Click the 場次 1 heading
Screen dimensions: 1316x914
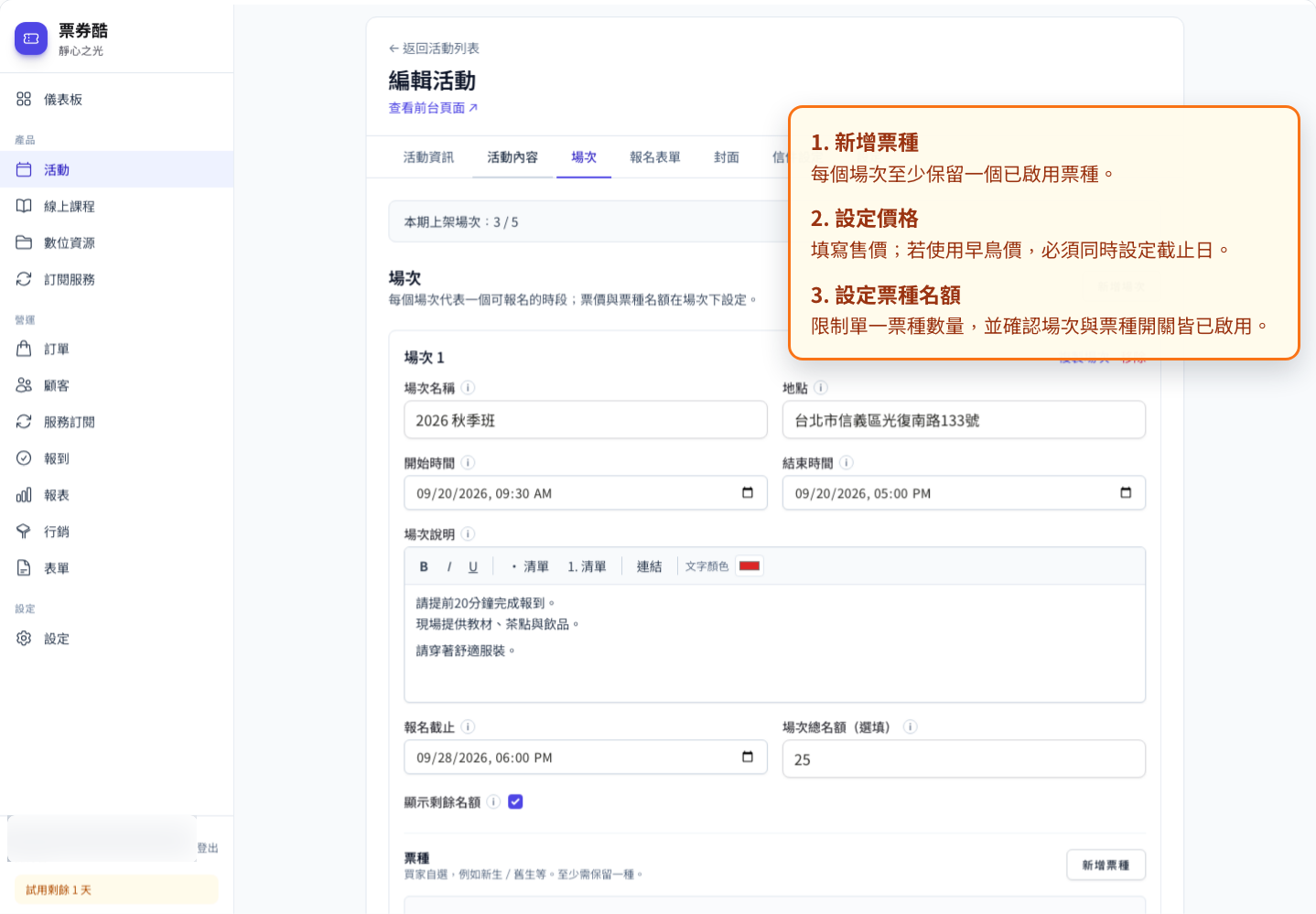[x=425, y=358]
